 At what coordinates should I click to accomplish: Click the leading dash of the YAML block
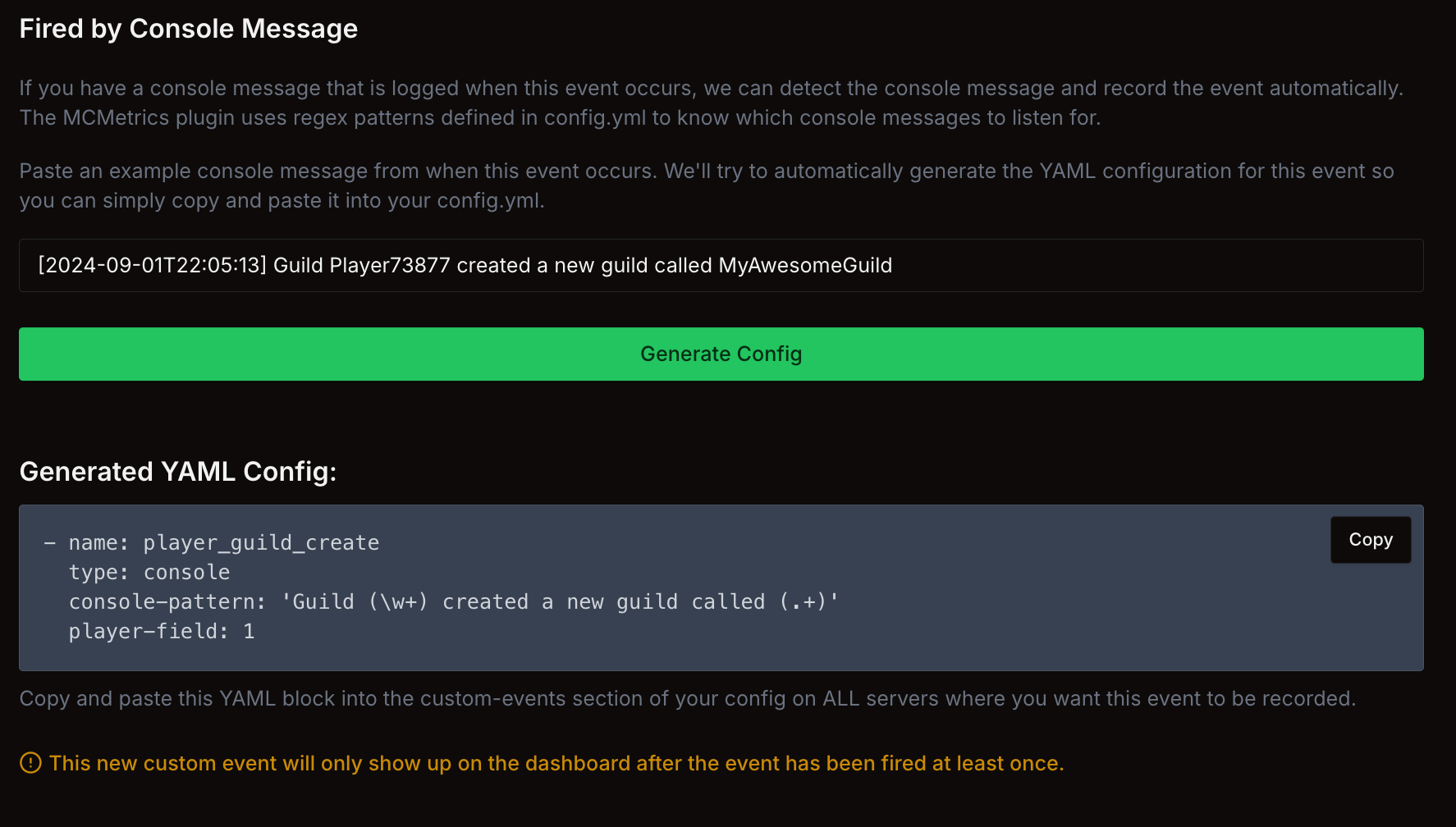50,543
